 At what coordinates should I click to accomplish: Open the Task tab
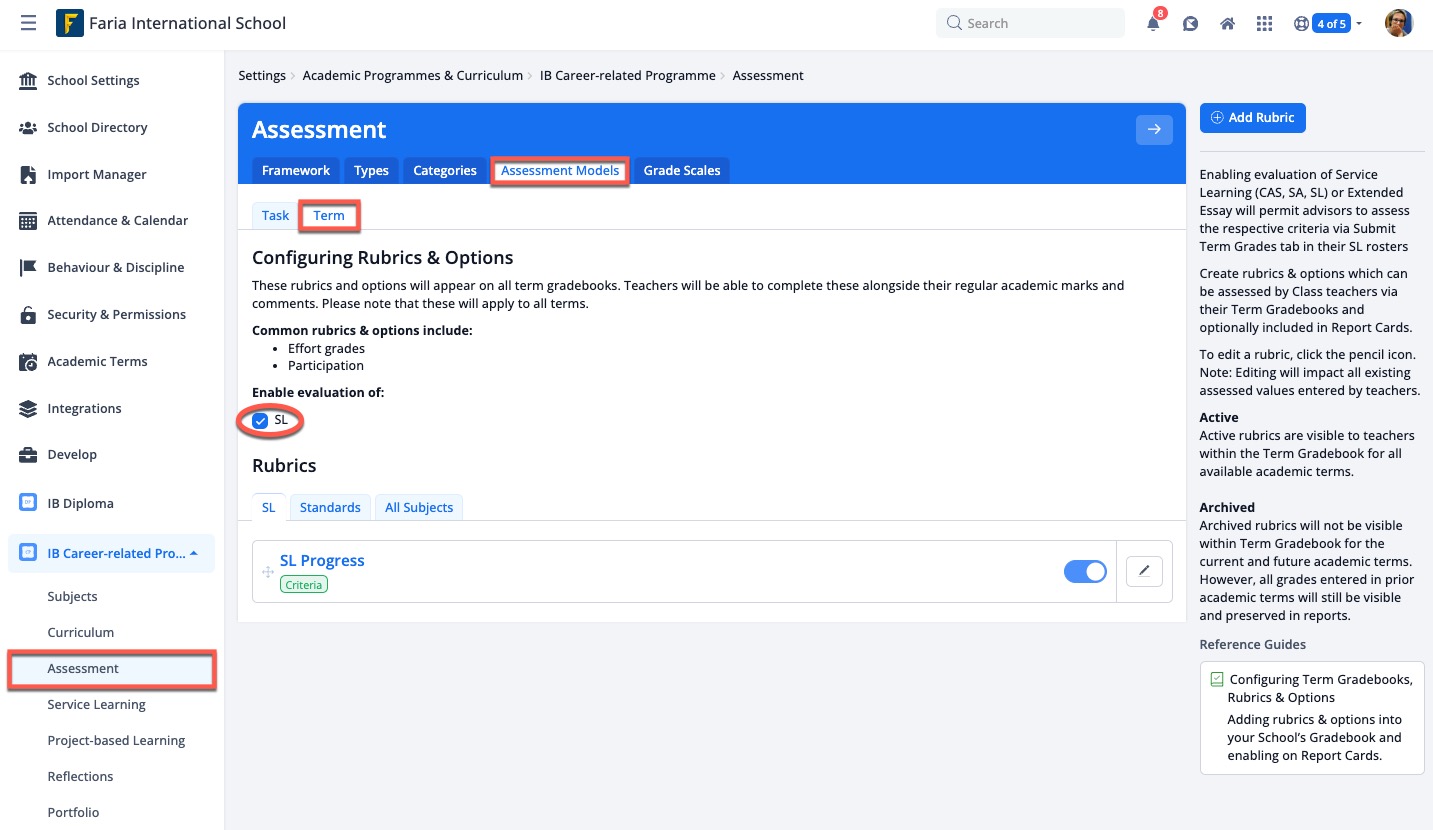pos(274,215)
